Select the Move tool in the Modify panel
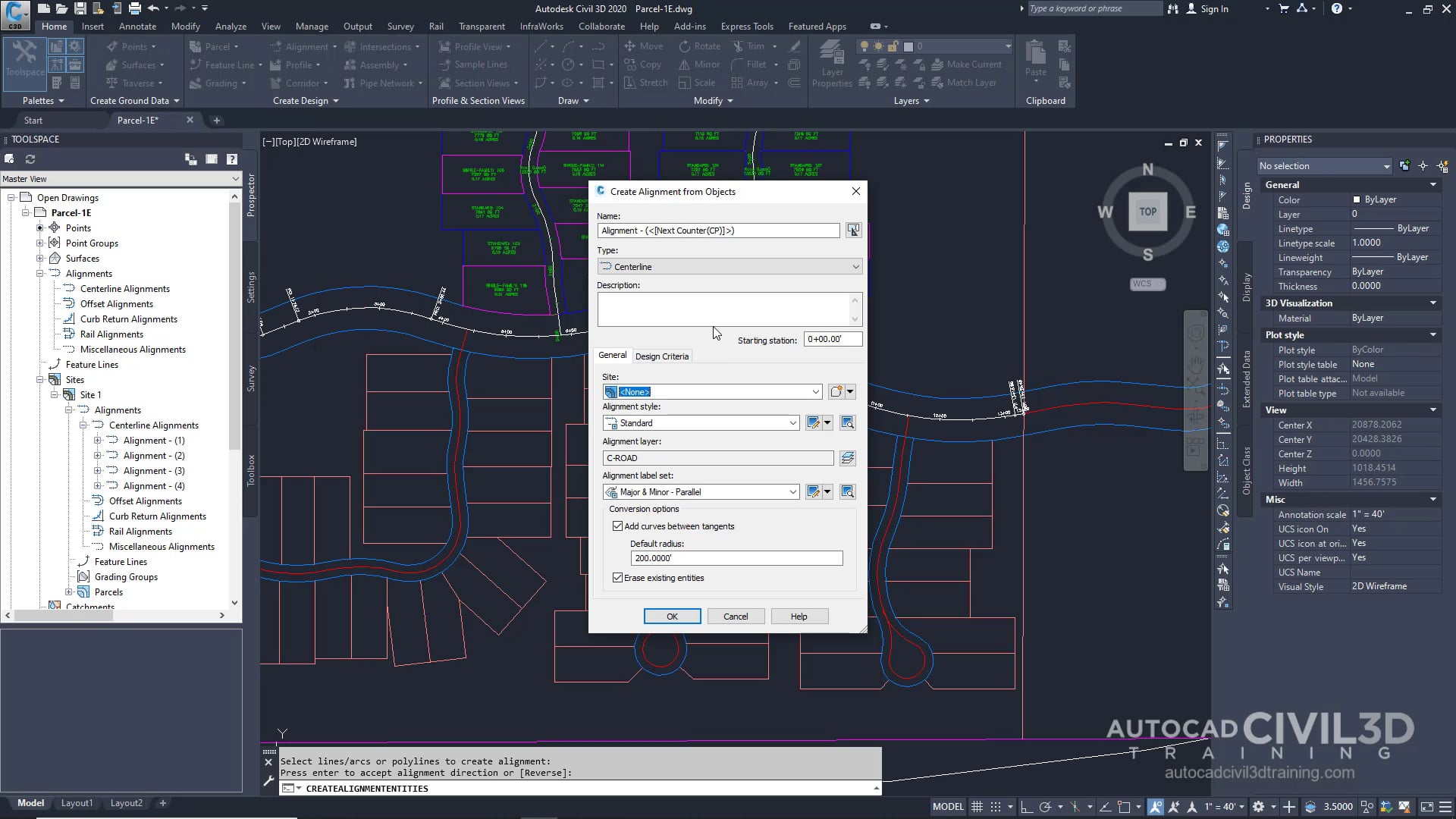This screenshot has width=1456, height=819. tap(644, 46)
